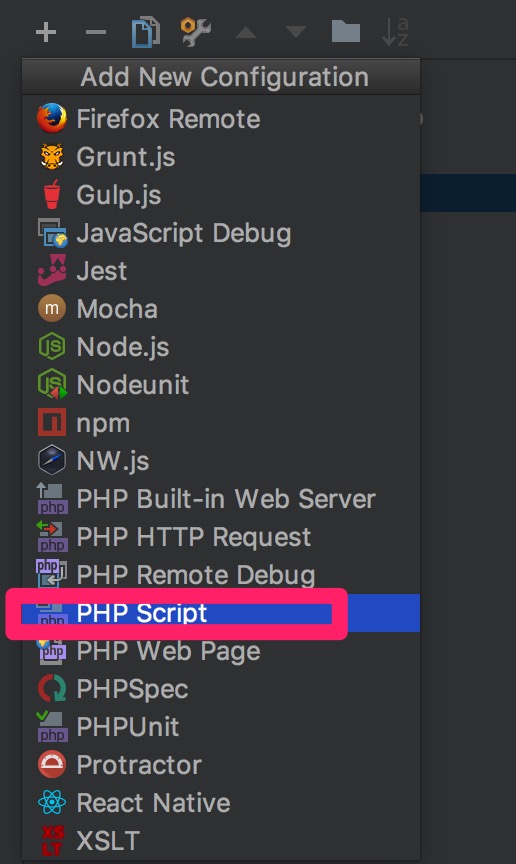Click the plus Add New Configuration icon
The width and height of the screenshot is (516, 864).
pyautogui.click(x=46, y=32)
